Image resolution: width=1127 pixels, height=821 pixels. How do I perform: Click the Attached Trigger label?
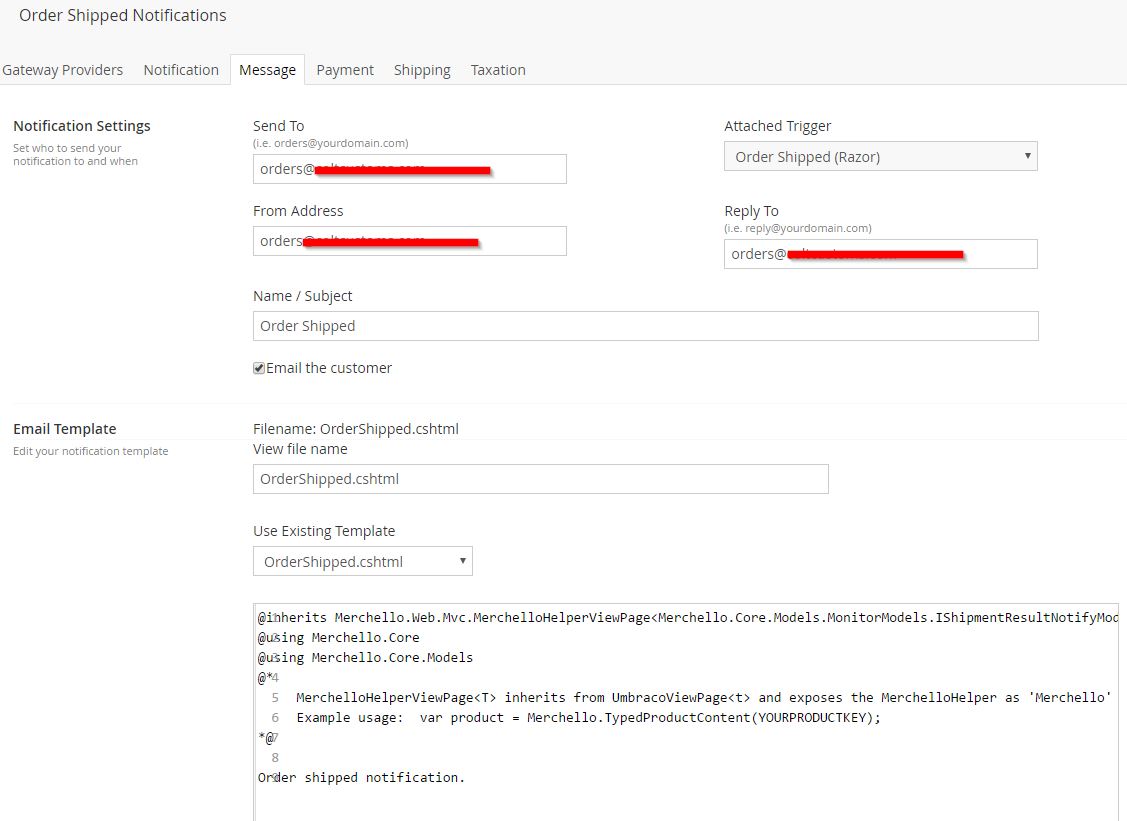click(778, 126)
